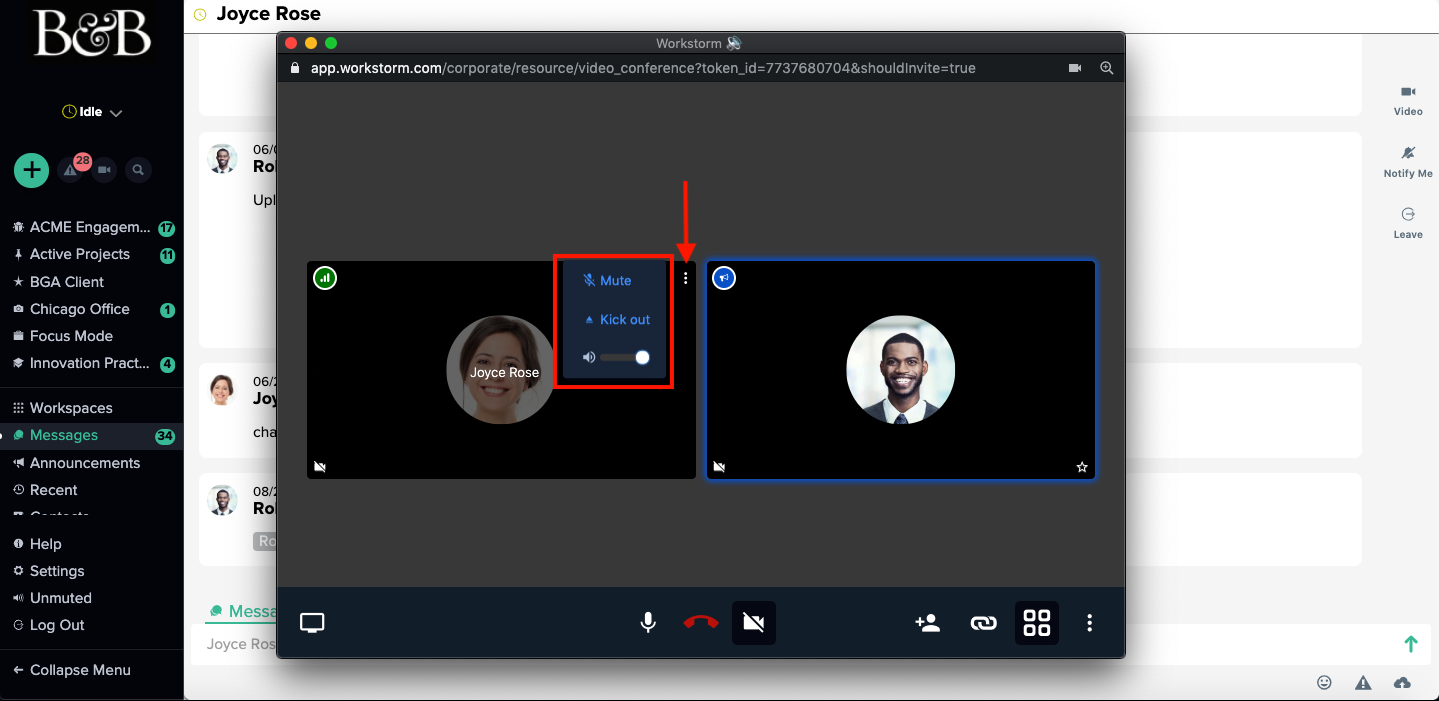Screen dimensions: 1439x701
Task: Show the Recent list
Action: pos(53,490)
